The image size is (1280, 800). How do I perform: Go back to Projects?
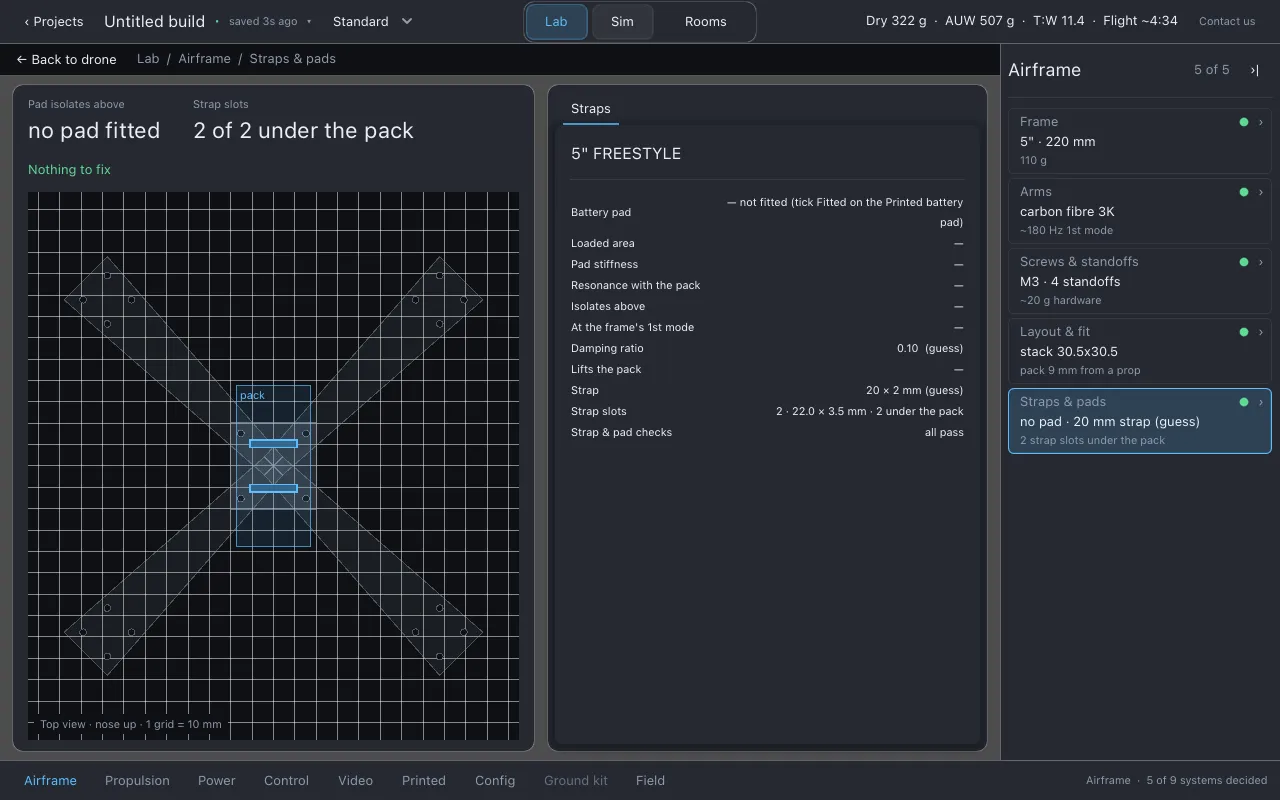tap(54, 21)
